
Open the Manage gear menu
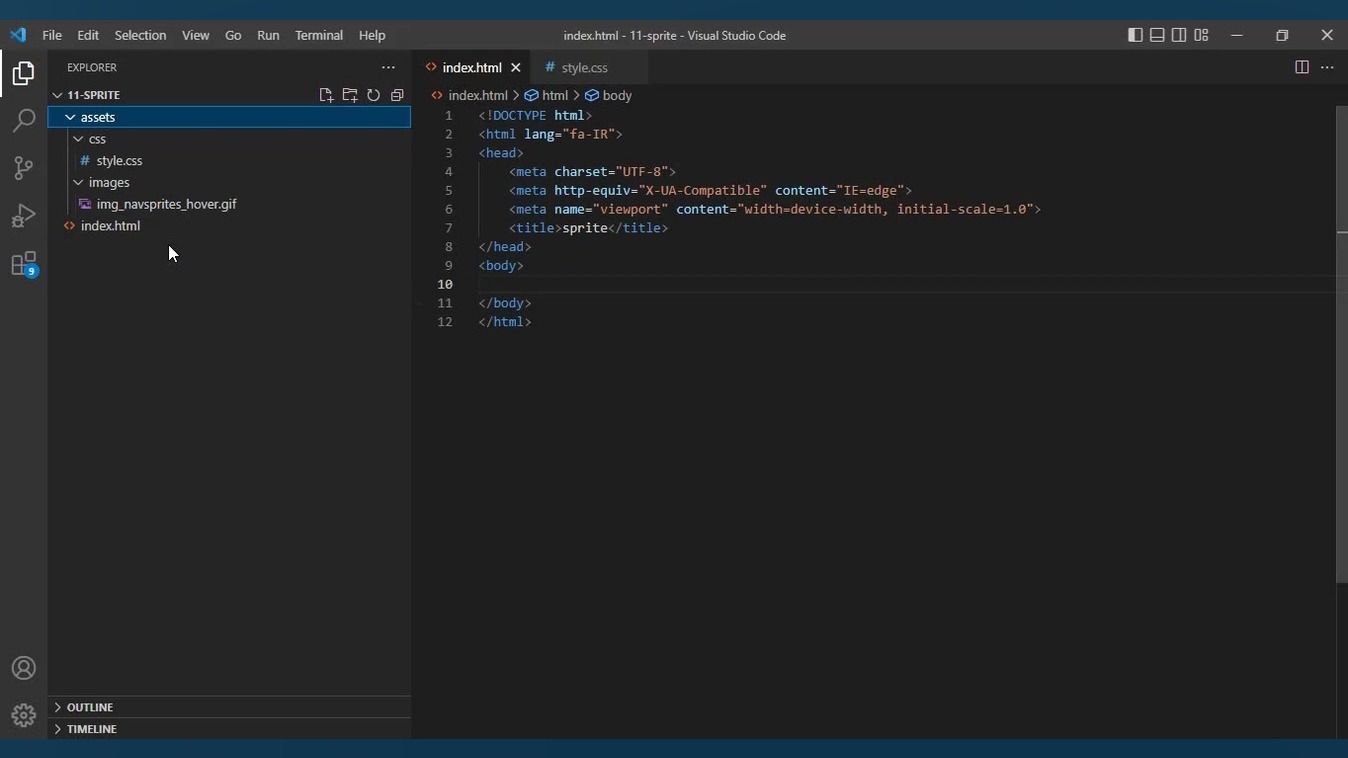click(x=23, y=715)
